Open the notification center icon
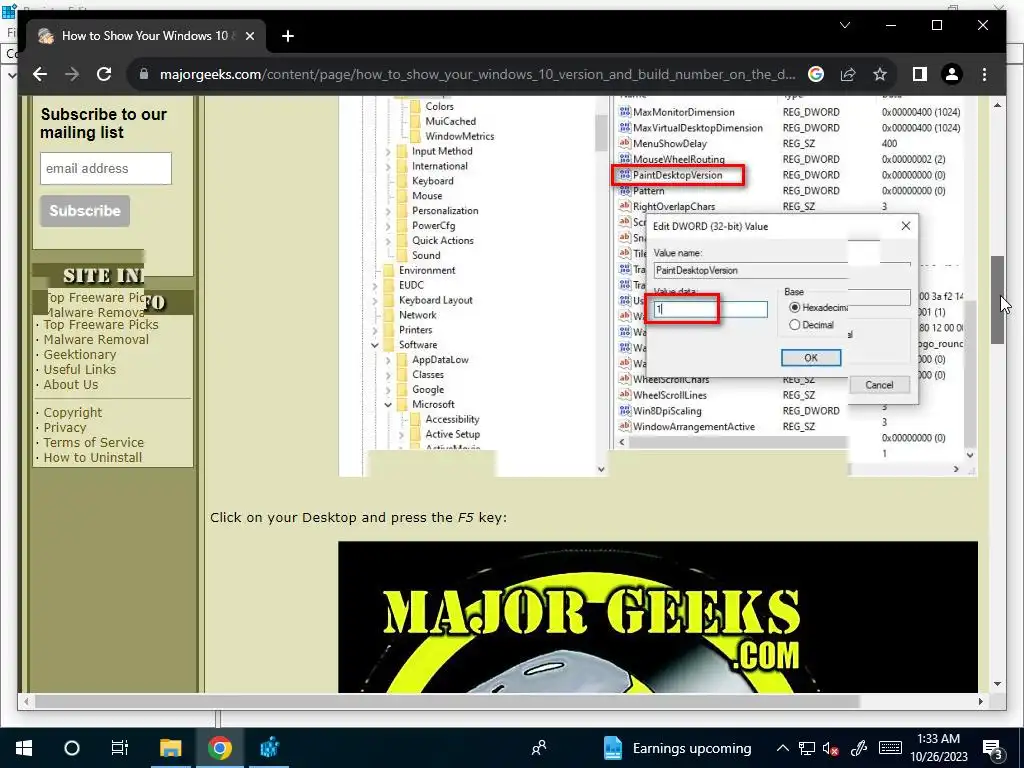 (993, 749)
